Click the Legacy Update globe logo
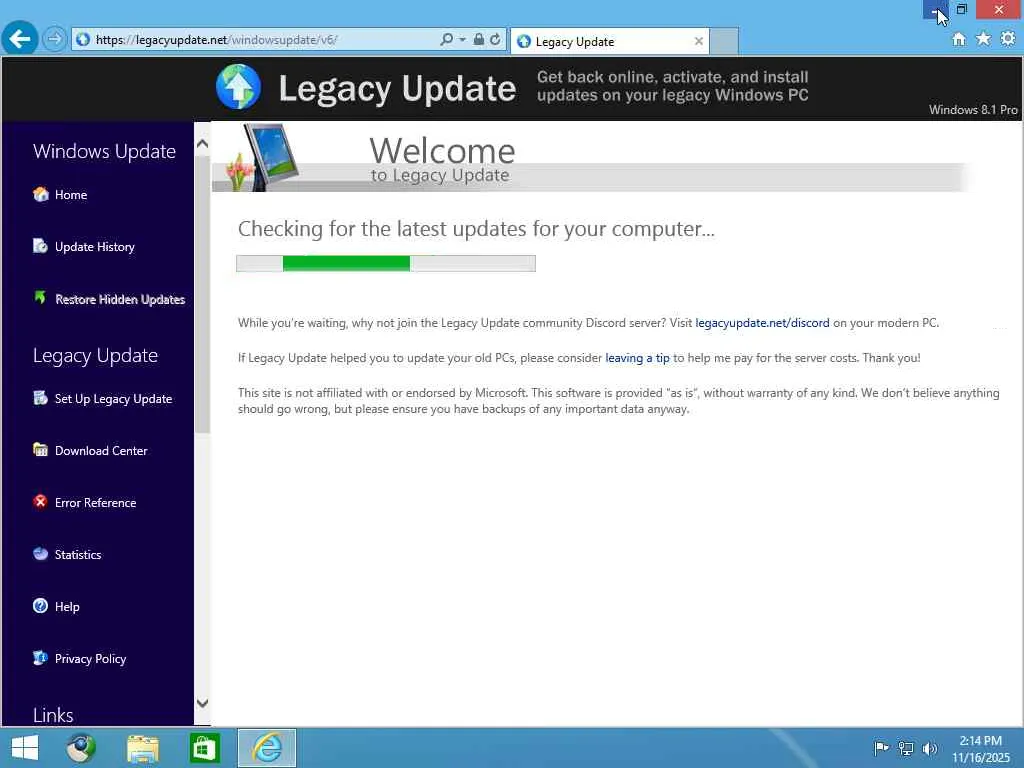The image size is (1024, 768). [x=238, y=87]
